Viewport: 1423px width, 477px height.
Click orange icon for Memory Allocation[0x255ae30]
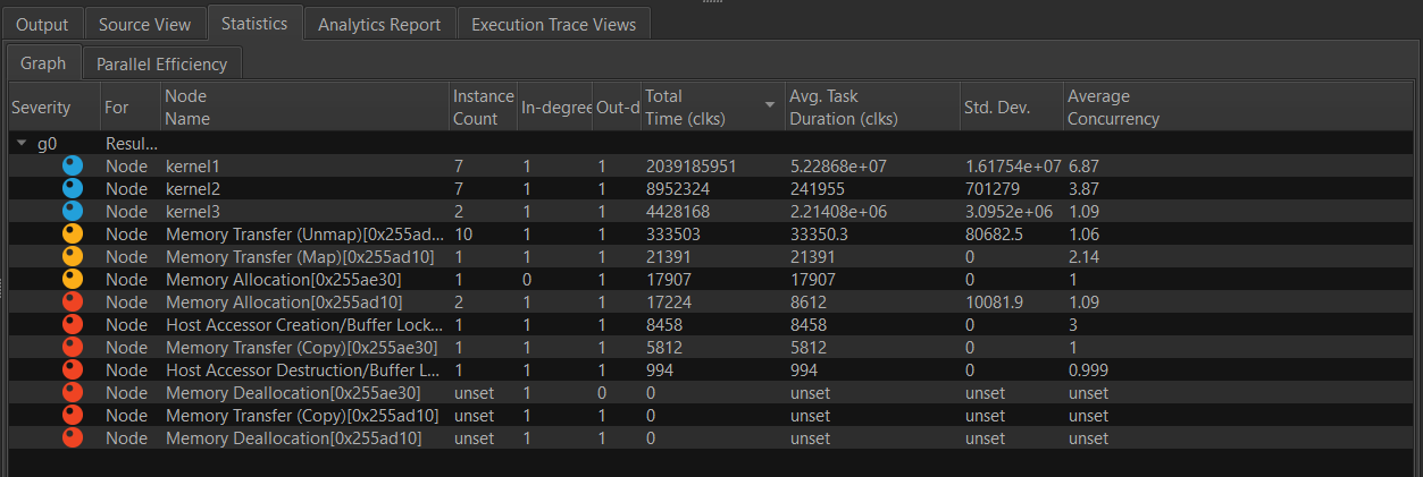[x=72, y=279]
